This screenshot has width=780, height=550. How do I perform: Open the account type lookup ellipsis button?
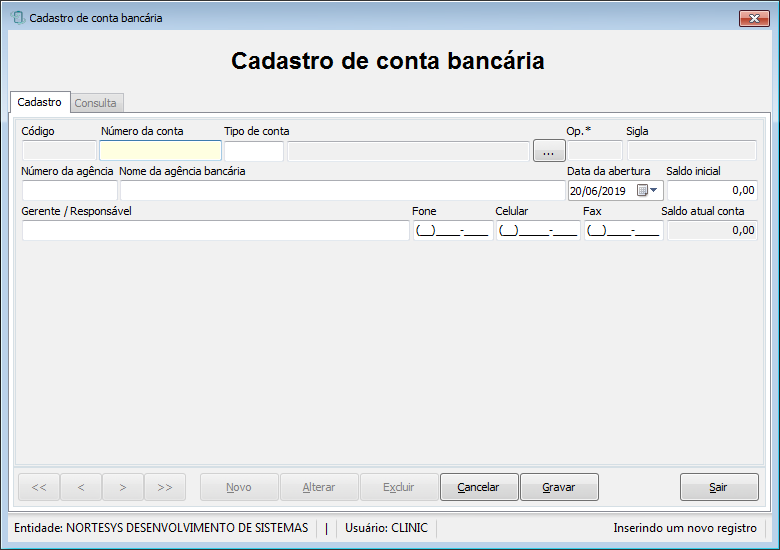(549, 151)
